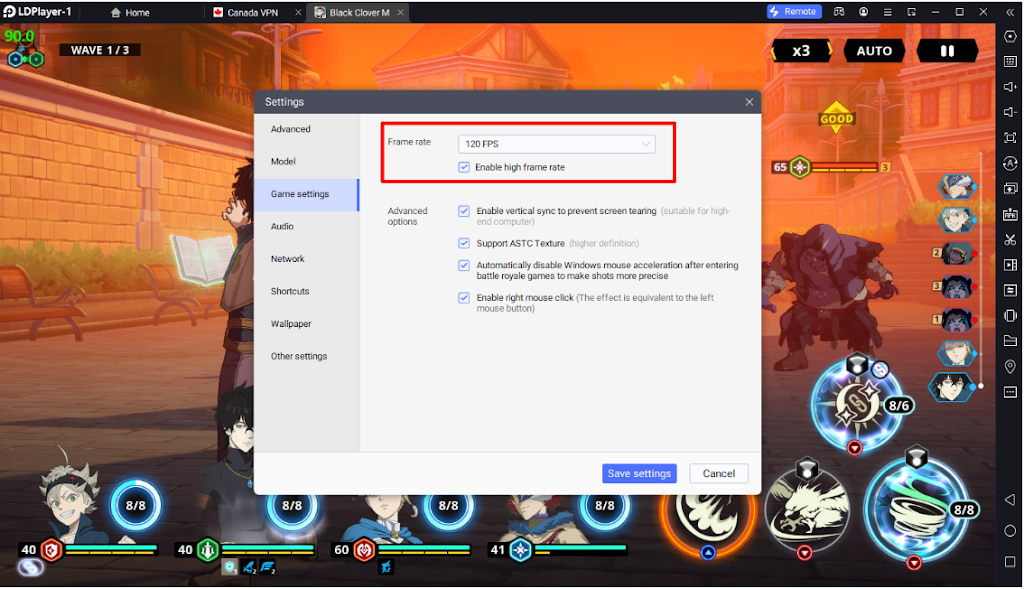
Task: Click the Android recent apps square button
Action: [x=1010, y=562]
